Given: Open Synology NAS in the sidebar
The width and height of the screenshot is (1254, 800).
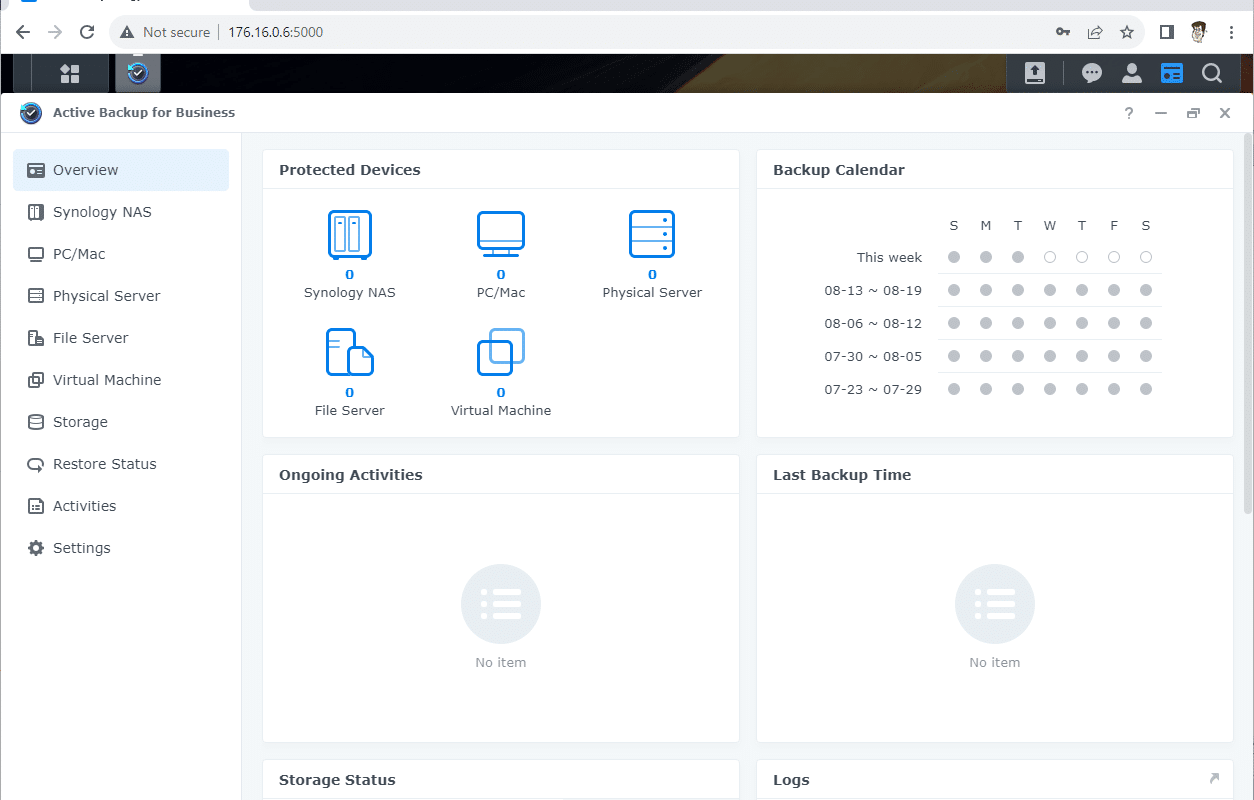Looking at the screenshot, I should (121, 212).
